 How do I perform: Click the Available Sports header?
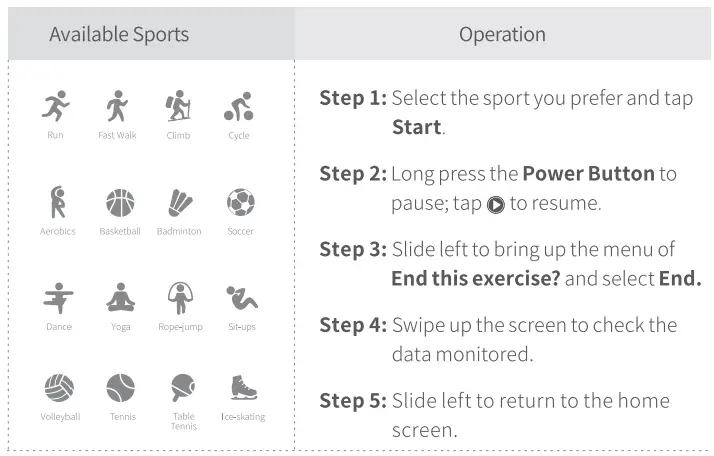coord(119,35)
